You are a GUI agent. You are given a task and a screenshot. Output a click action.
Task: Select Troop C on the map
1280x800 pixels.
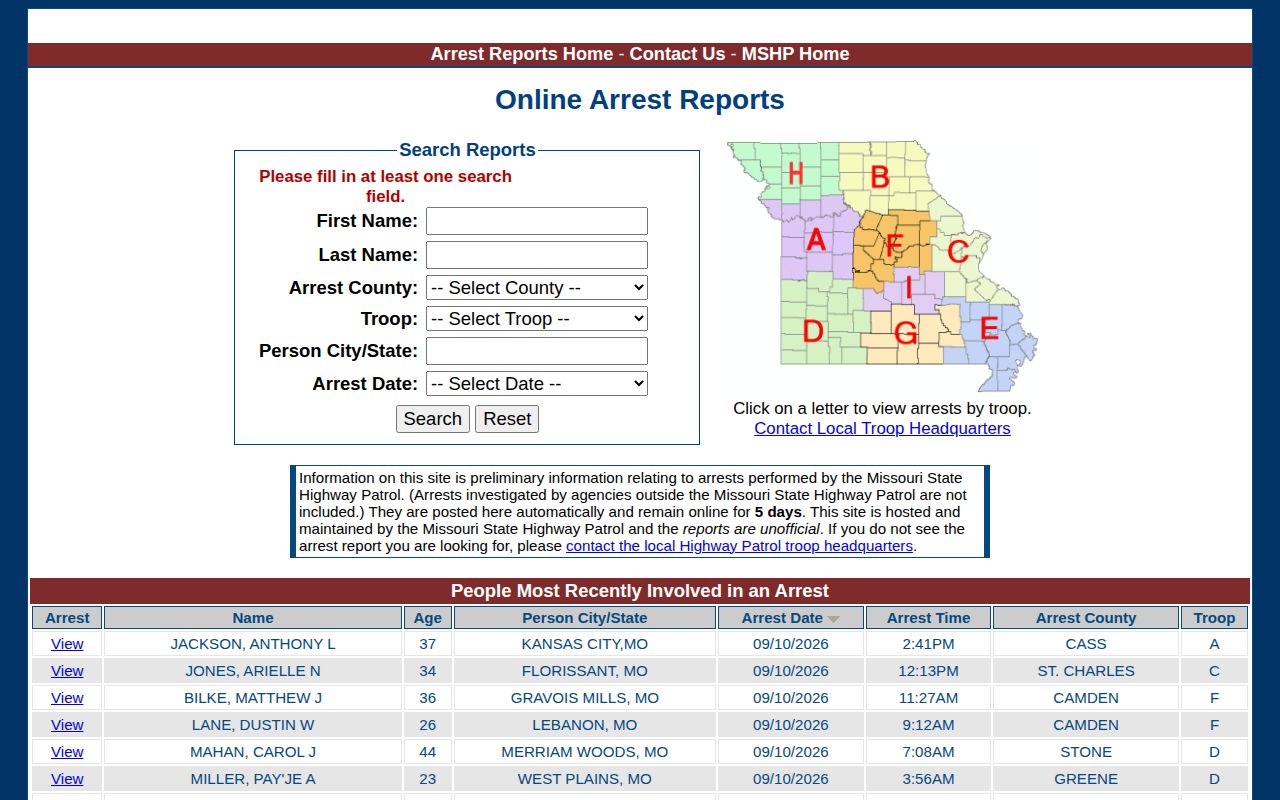957,251
